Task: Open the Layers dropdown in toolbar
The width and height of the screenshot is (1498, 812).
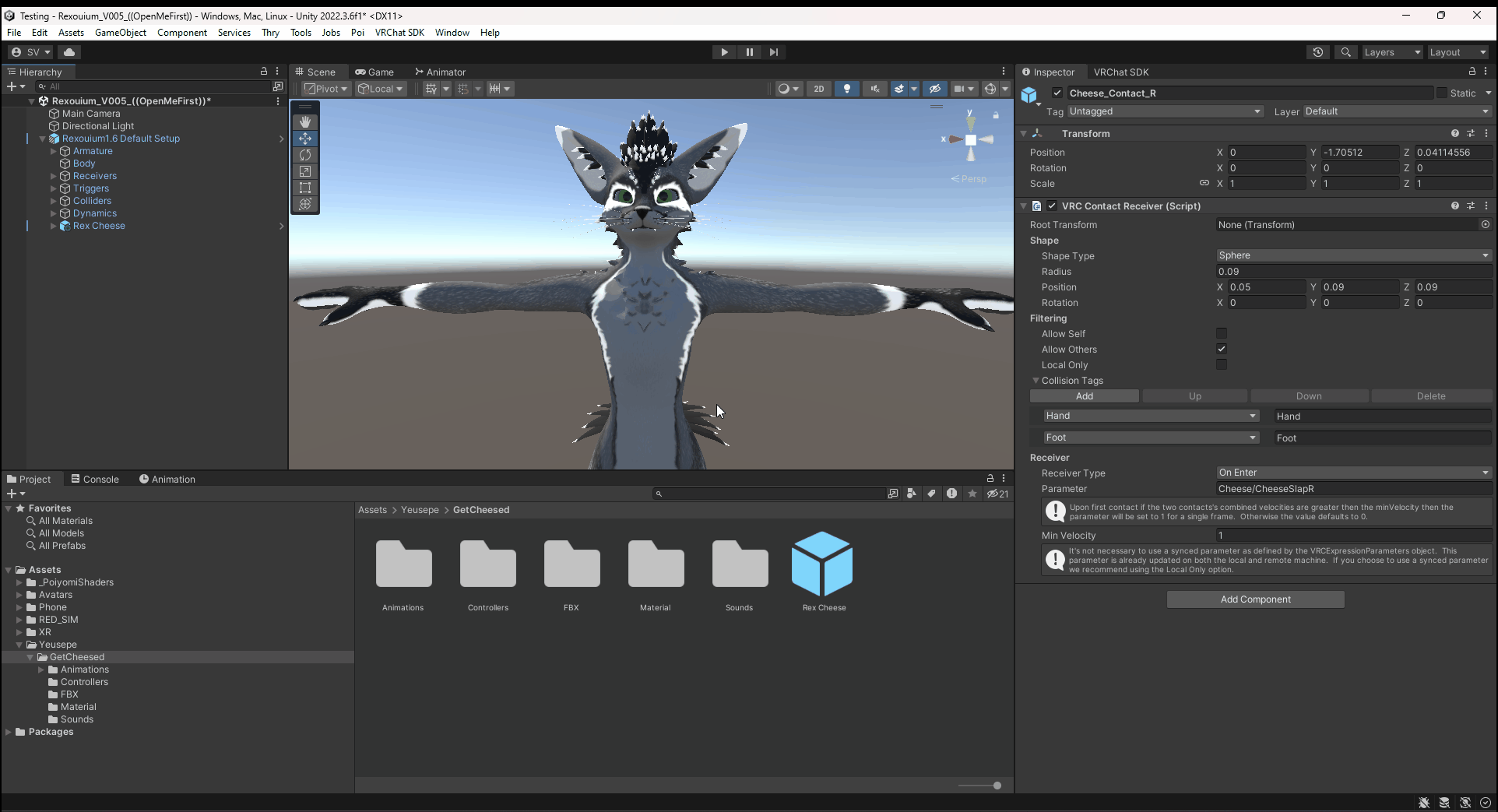Action: pos(1392,52)
